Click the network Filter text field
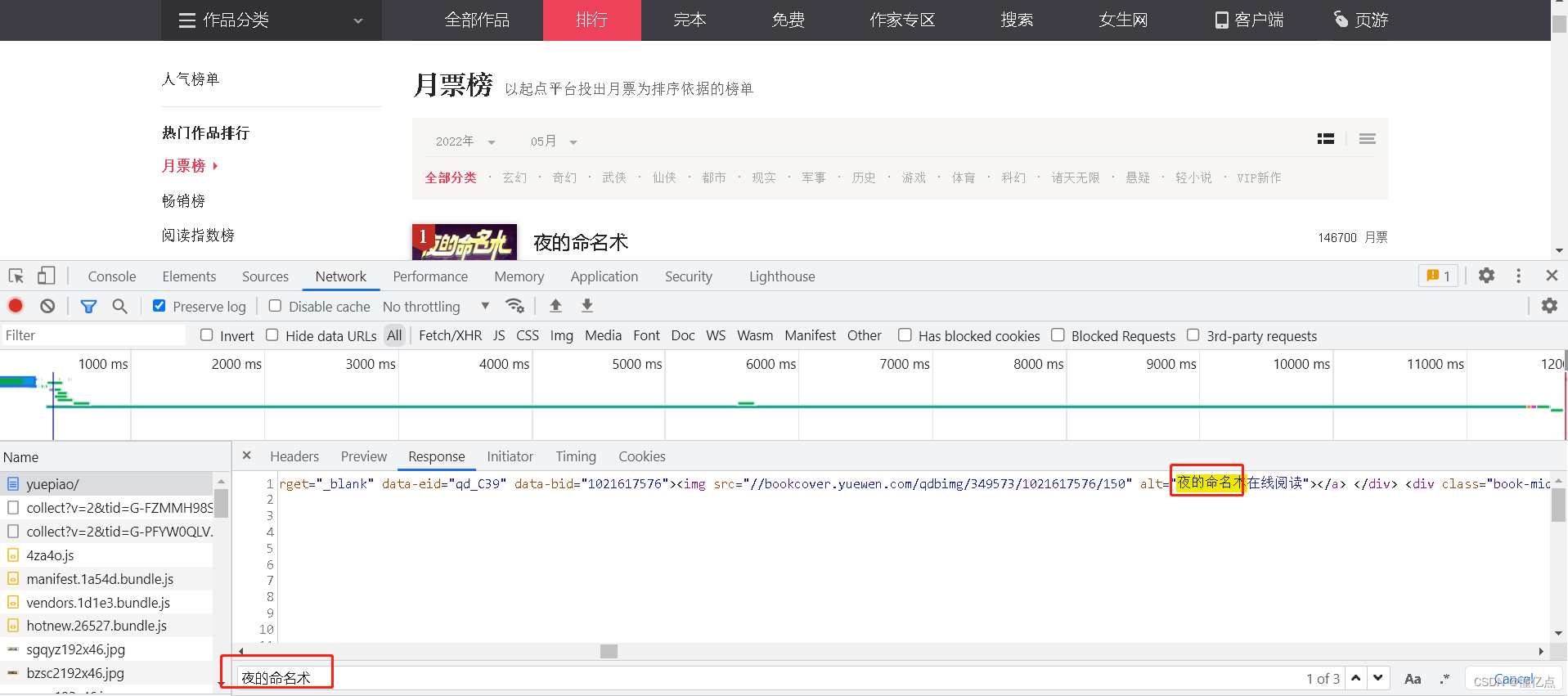1568x696 pixels. point(93,335)
